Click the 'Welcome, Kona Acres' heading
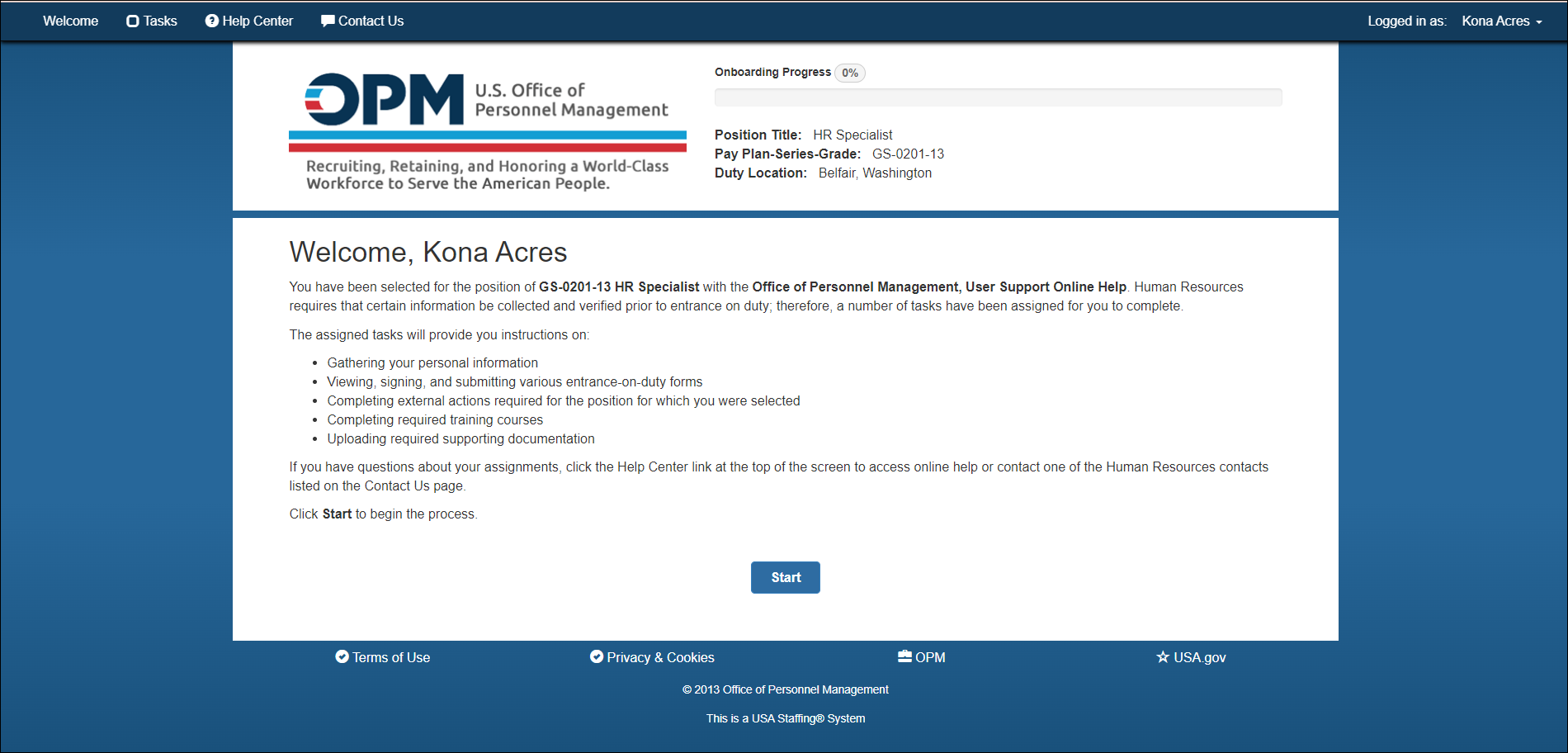Viewport: 1568px width, 753px height. [x=428, y=252]
